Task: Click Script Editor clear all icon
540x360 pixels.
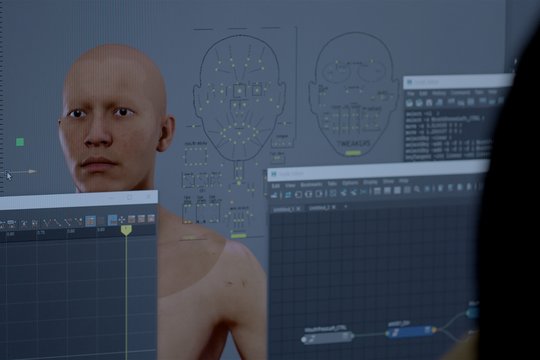Action: (x=471, y=101)
